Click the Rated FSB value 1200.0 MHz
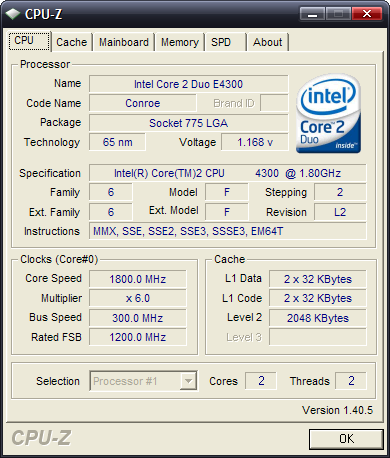Screen dimensions: 390x458 coord(137,337)
